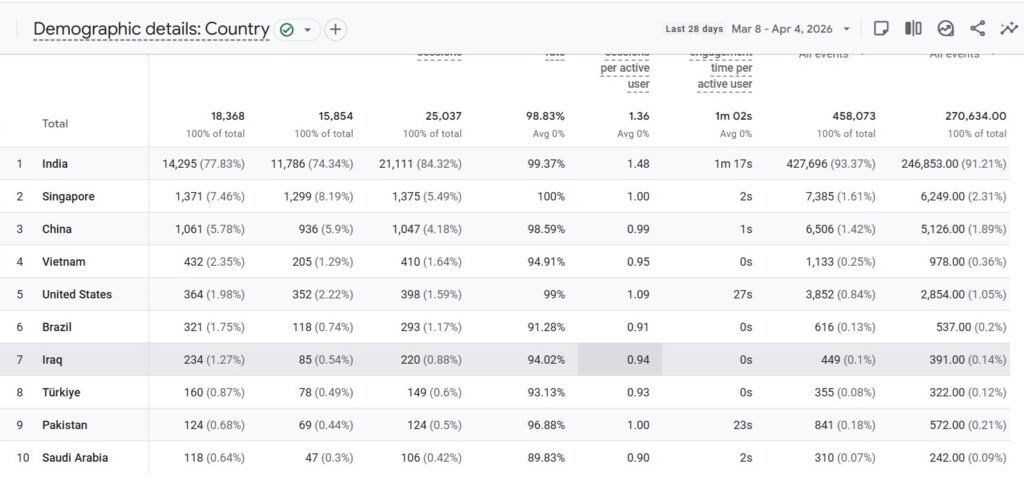Share this report using the share icon
Screen dimensions: 1024x495
coord(977,29)
